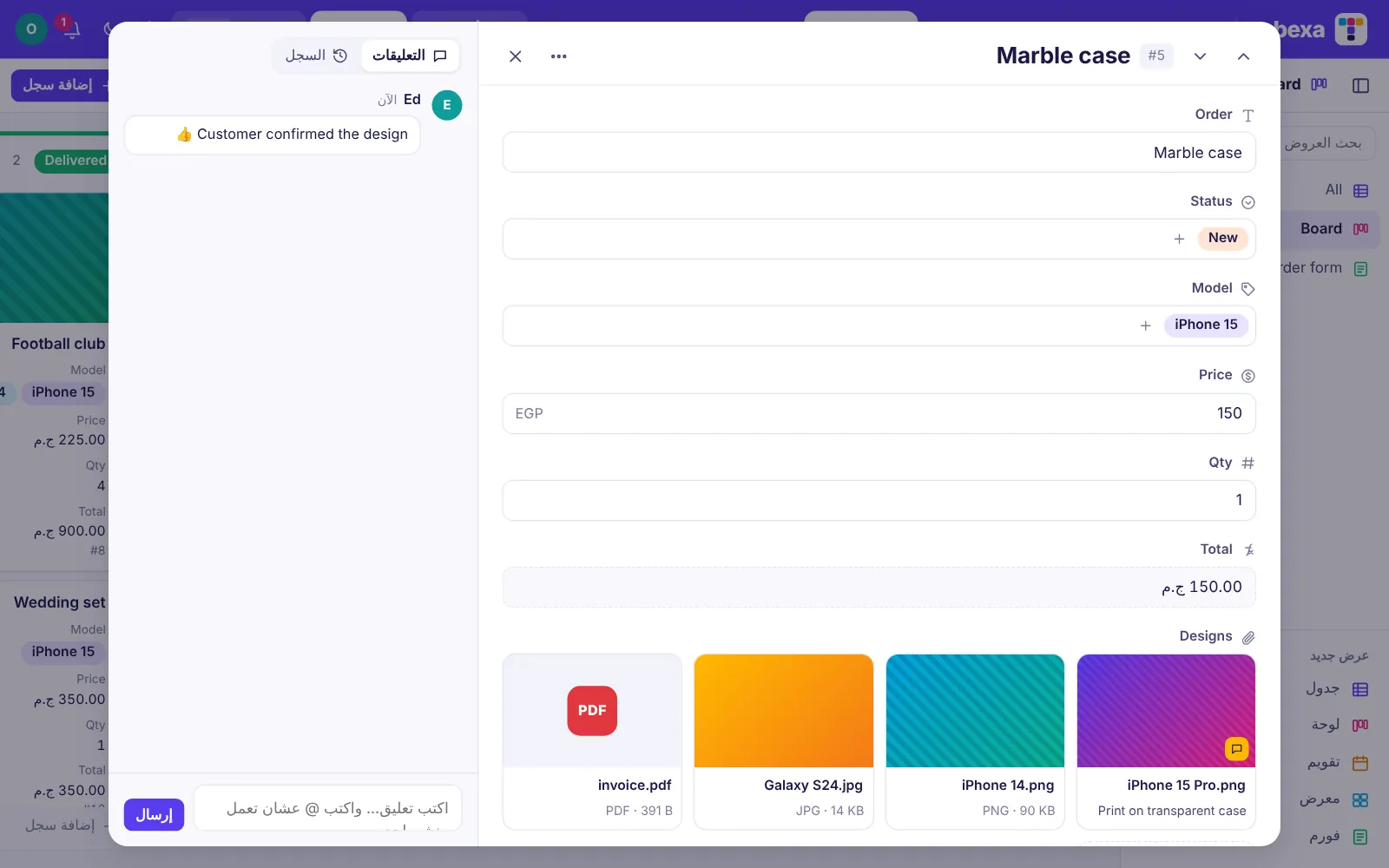Add a جدول table view

coord(1336,689)
